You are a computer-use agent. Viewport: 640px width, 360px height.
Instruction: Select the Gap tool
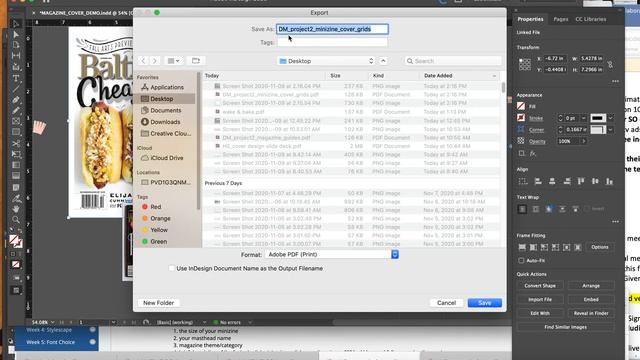[x=16, y=56]
